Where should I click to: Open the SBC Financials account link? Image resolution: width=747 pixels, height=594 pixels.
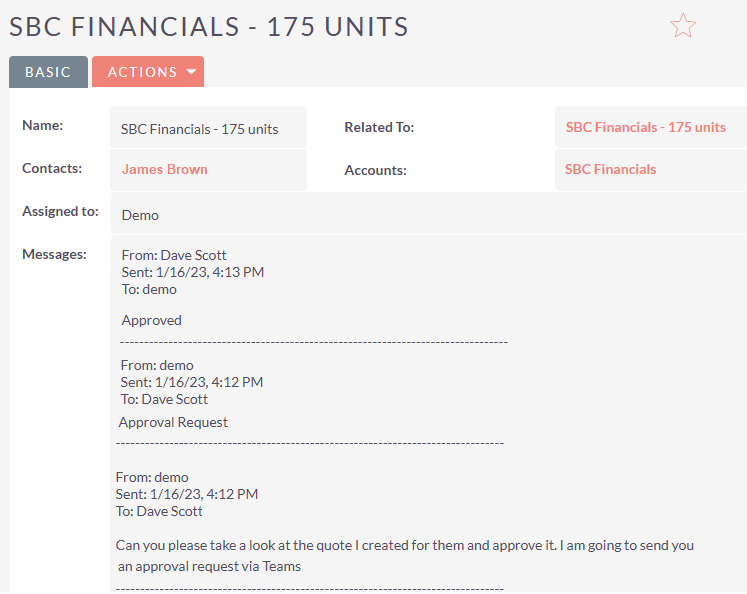coord(610,169)
